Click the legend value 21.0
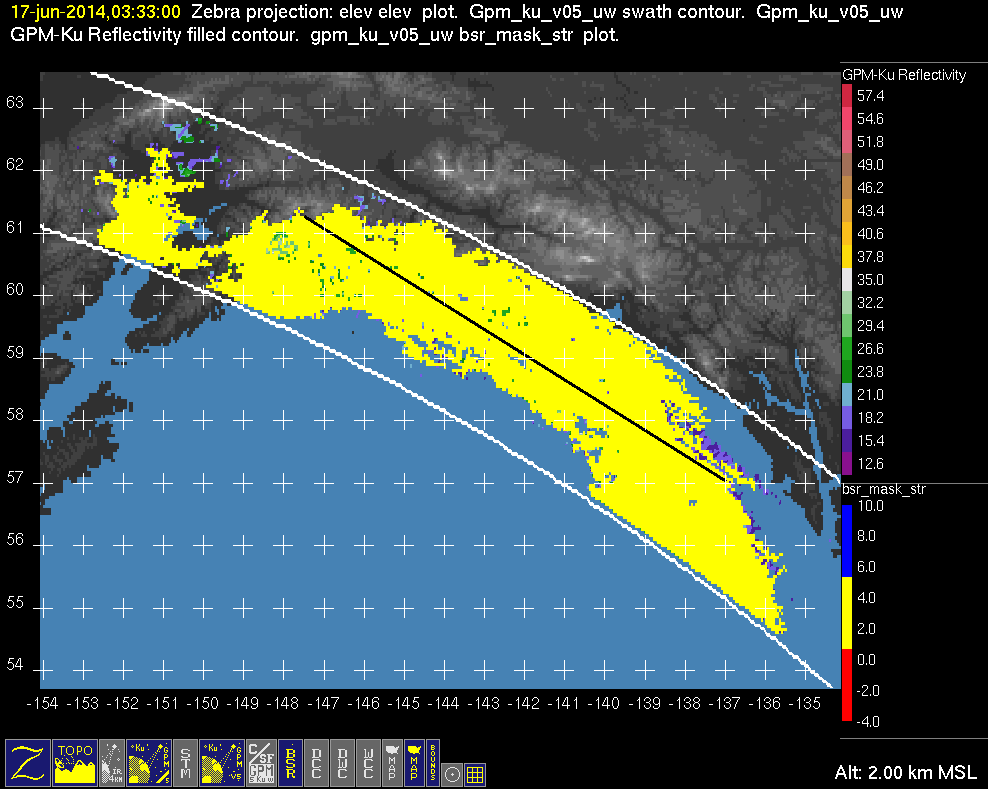This screenshot has width=988, height=789. click(x=870, y=395)
